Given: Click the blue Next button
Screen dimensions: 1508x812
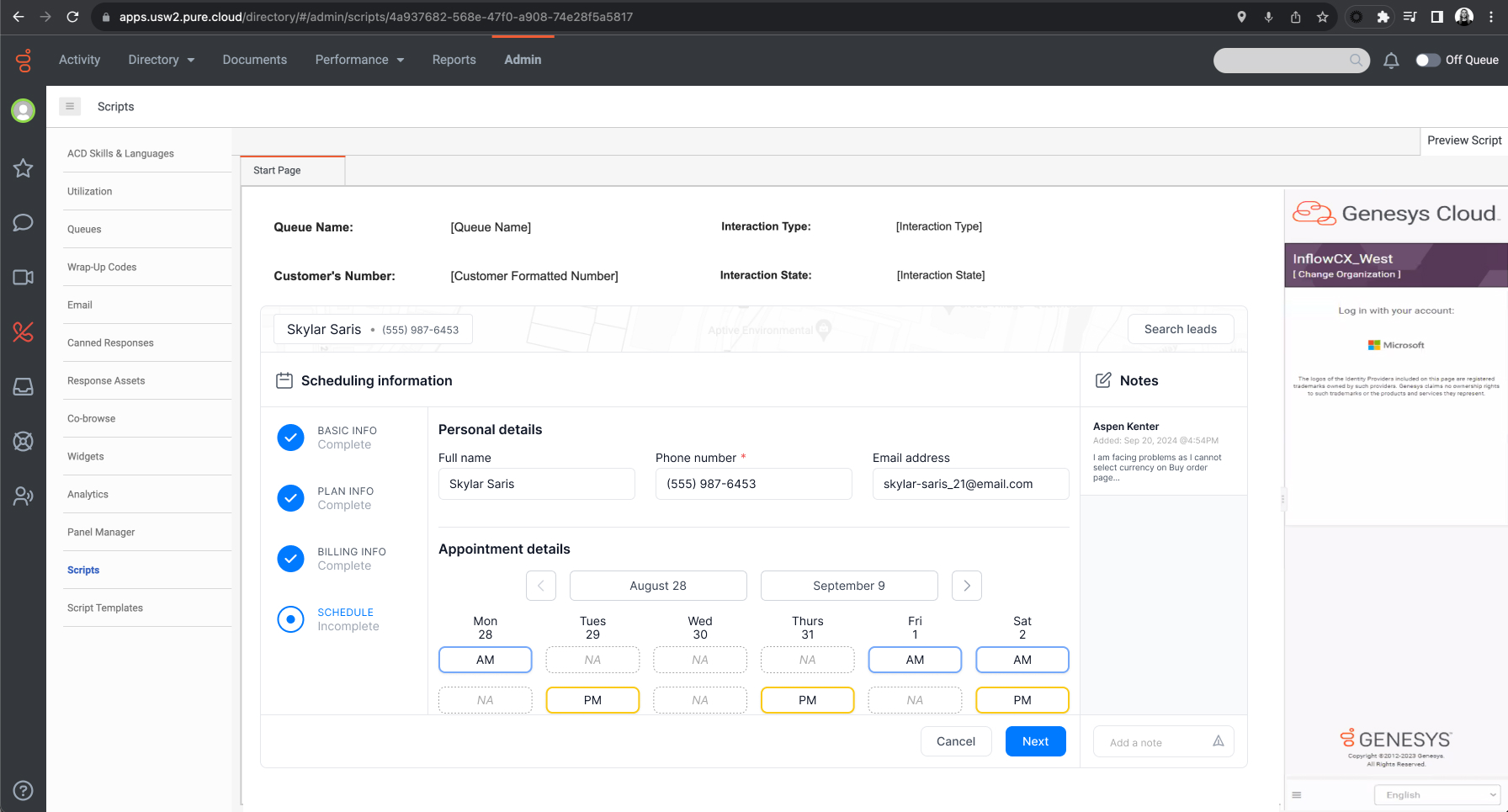Looking at the screenshot, I should click(1036, 741).
